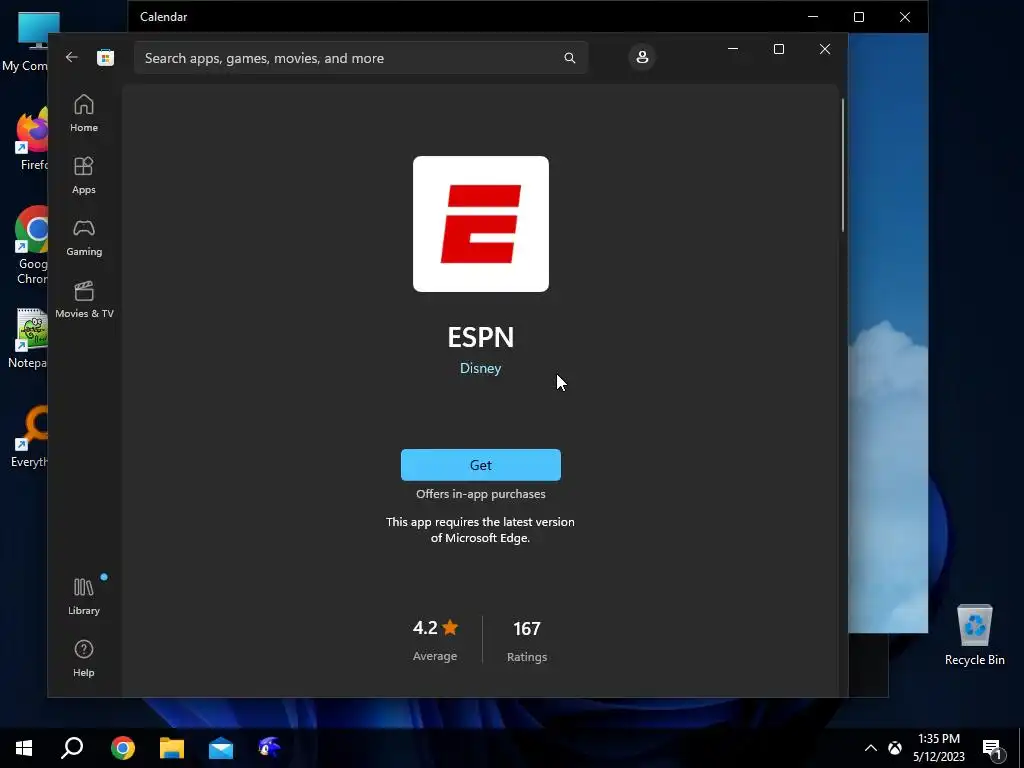
Task: Select the Recycle Bin desktop icon
Action: (x=974, y=634)
